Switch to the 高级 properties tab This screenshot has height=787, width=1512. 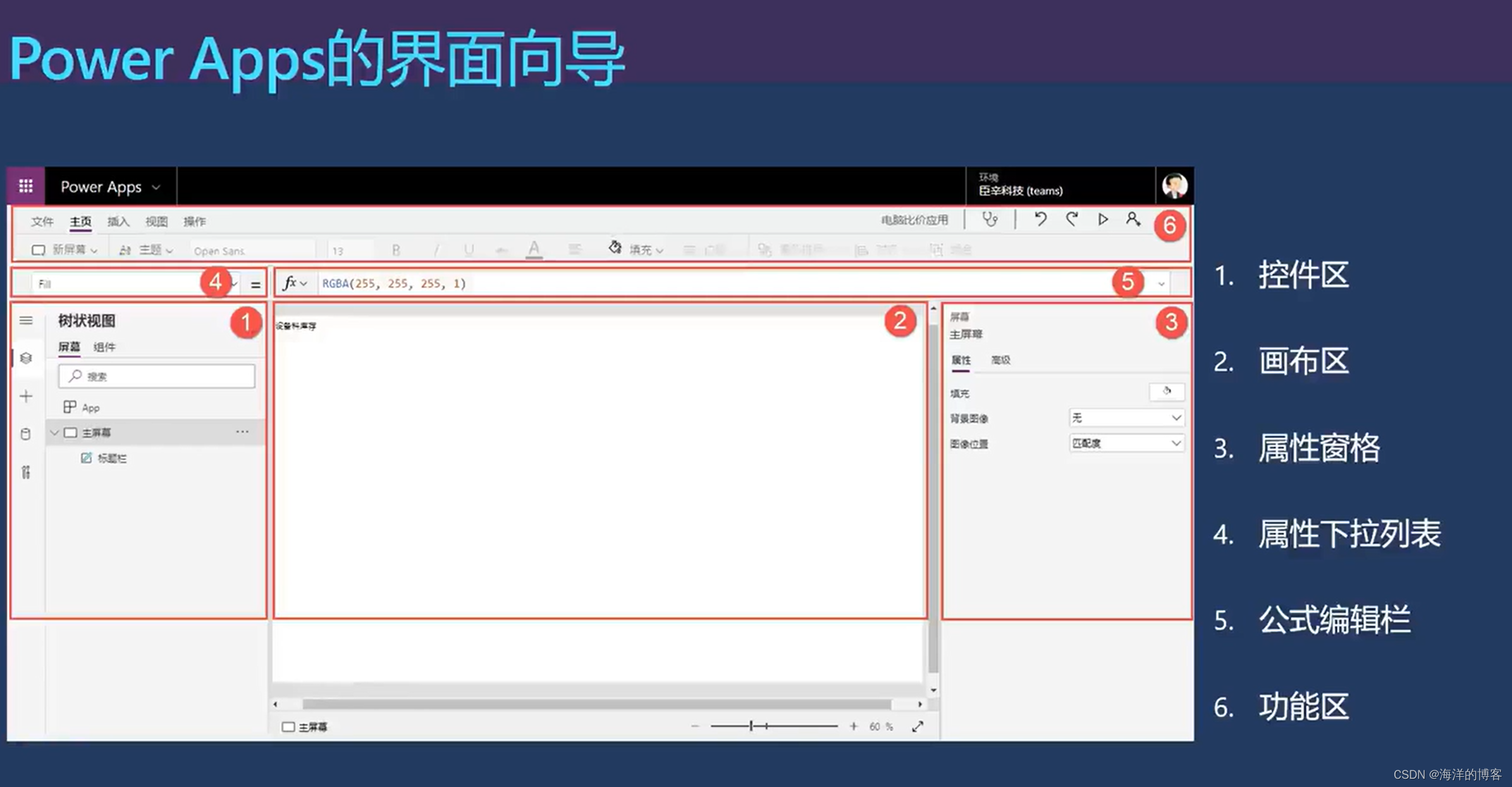pyautogui.click(x=1000, y=360)
